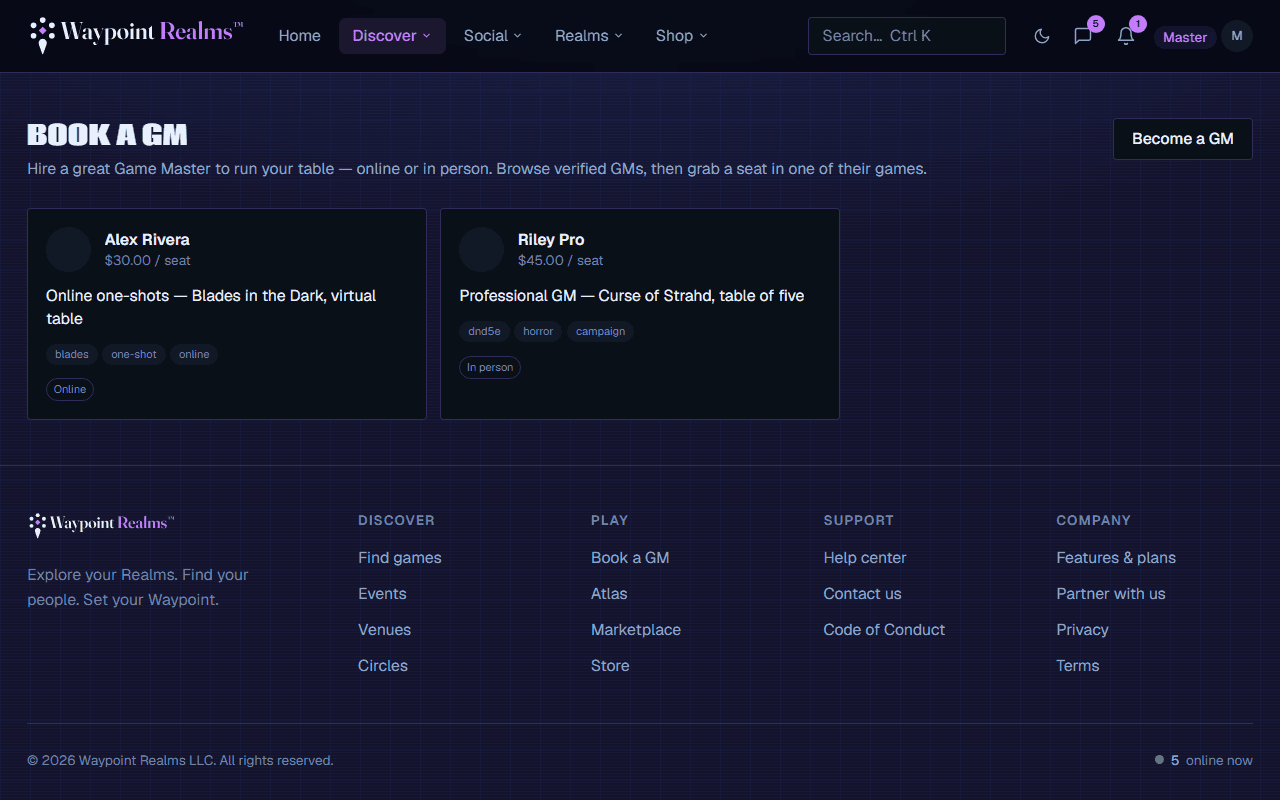Screen dimensions: 1280x800
Task: Click the Become a GM button
Action: click(1183, 139)
